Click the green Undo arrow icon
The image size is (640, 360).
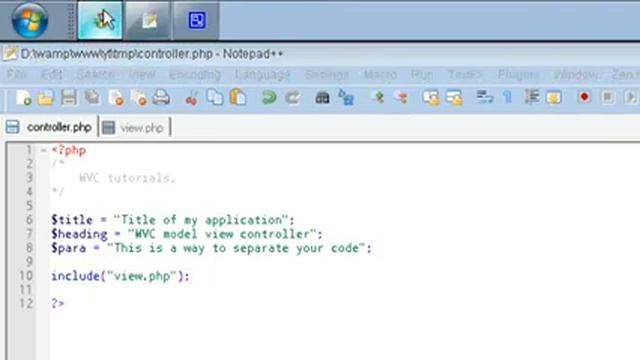[269, 98]
